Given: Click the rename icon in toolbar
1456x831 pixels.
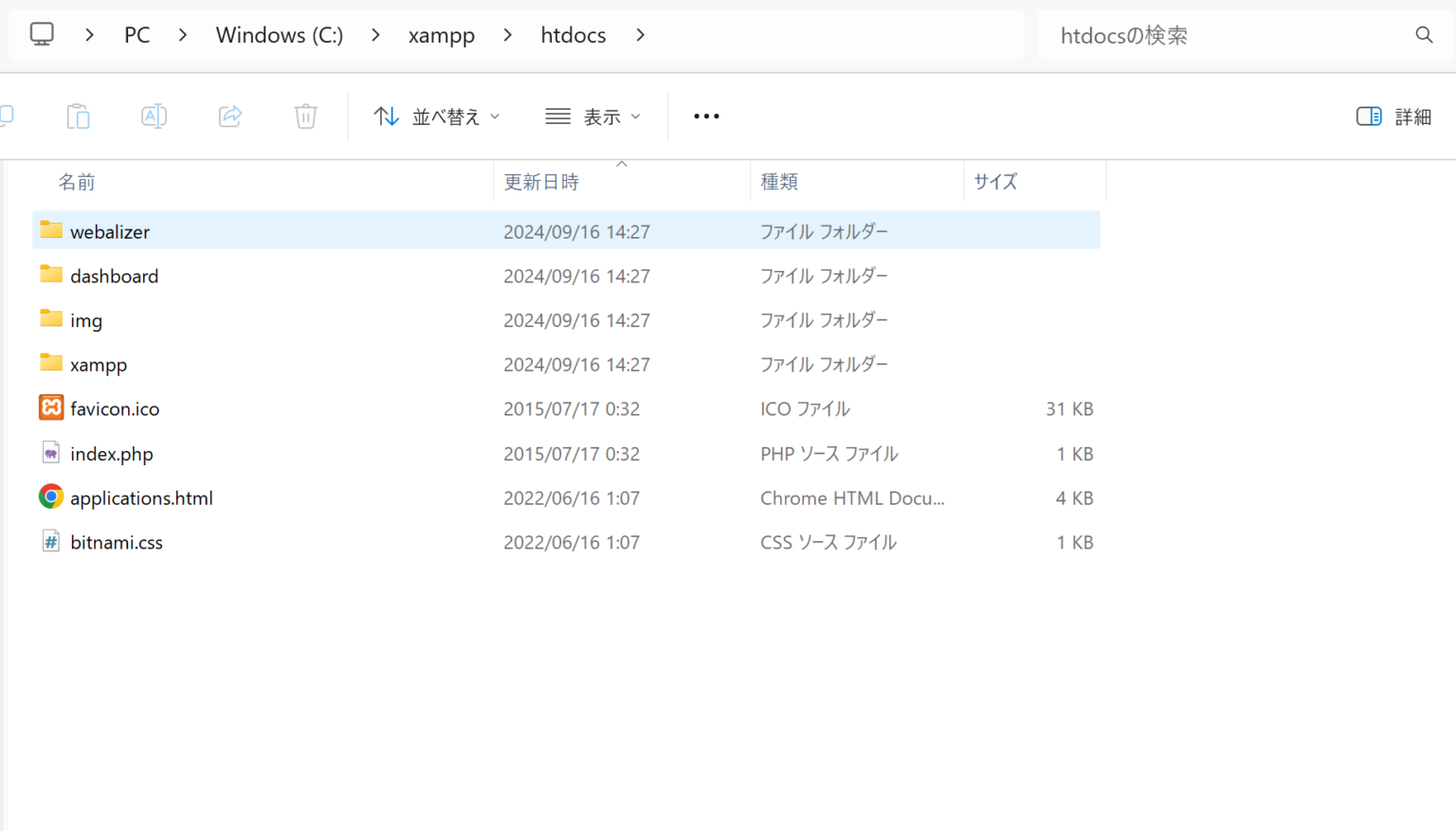Looking at the screenshot, I should pos(154,117).
